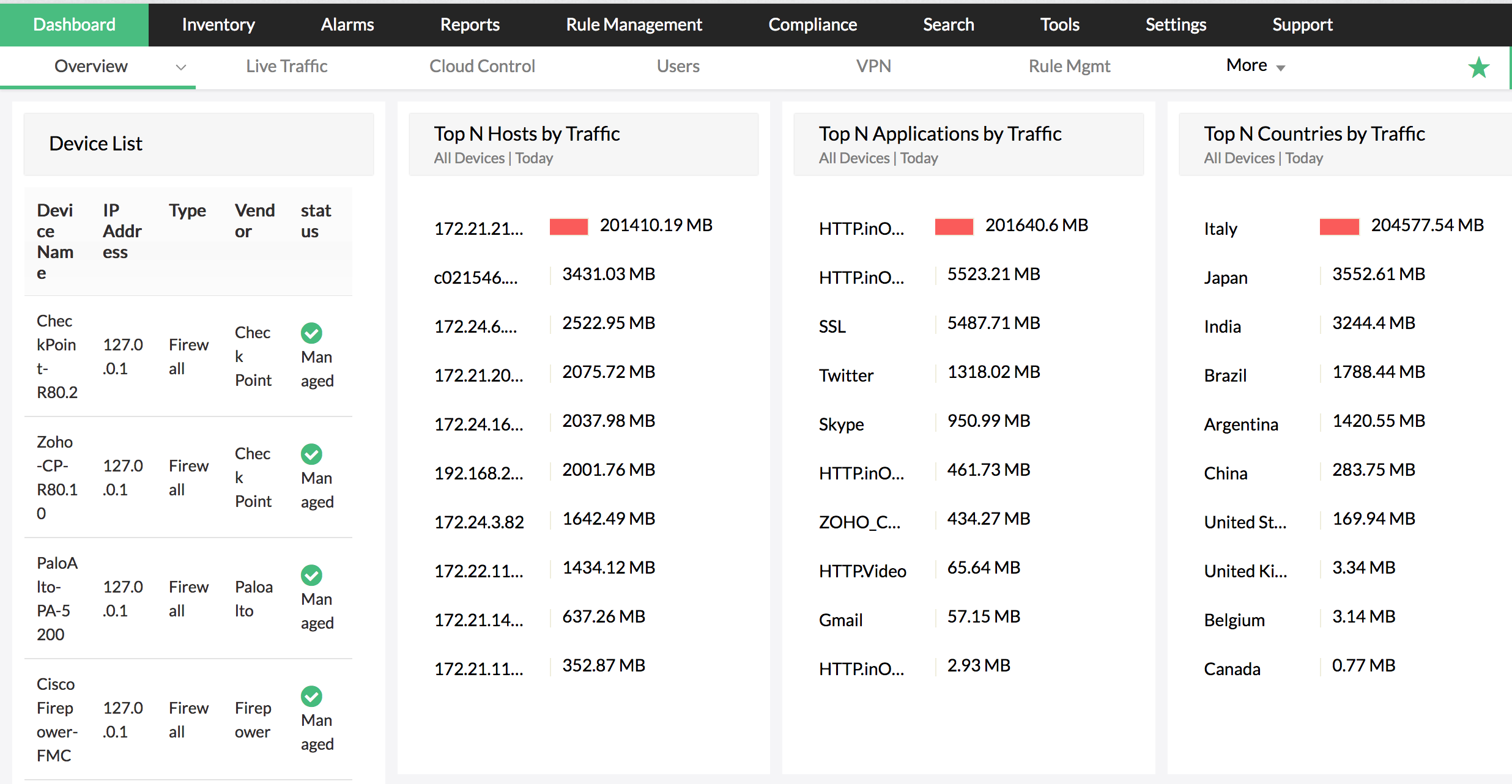
Task: Click the Compliance menu item
Action: coord(812,24)
